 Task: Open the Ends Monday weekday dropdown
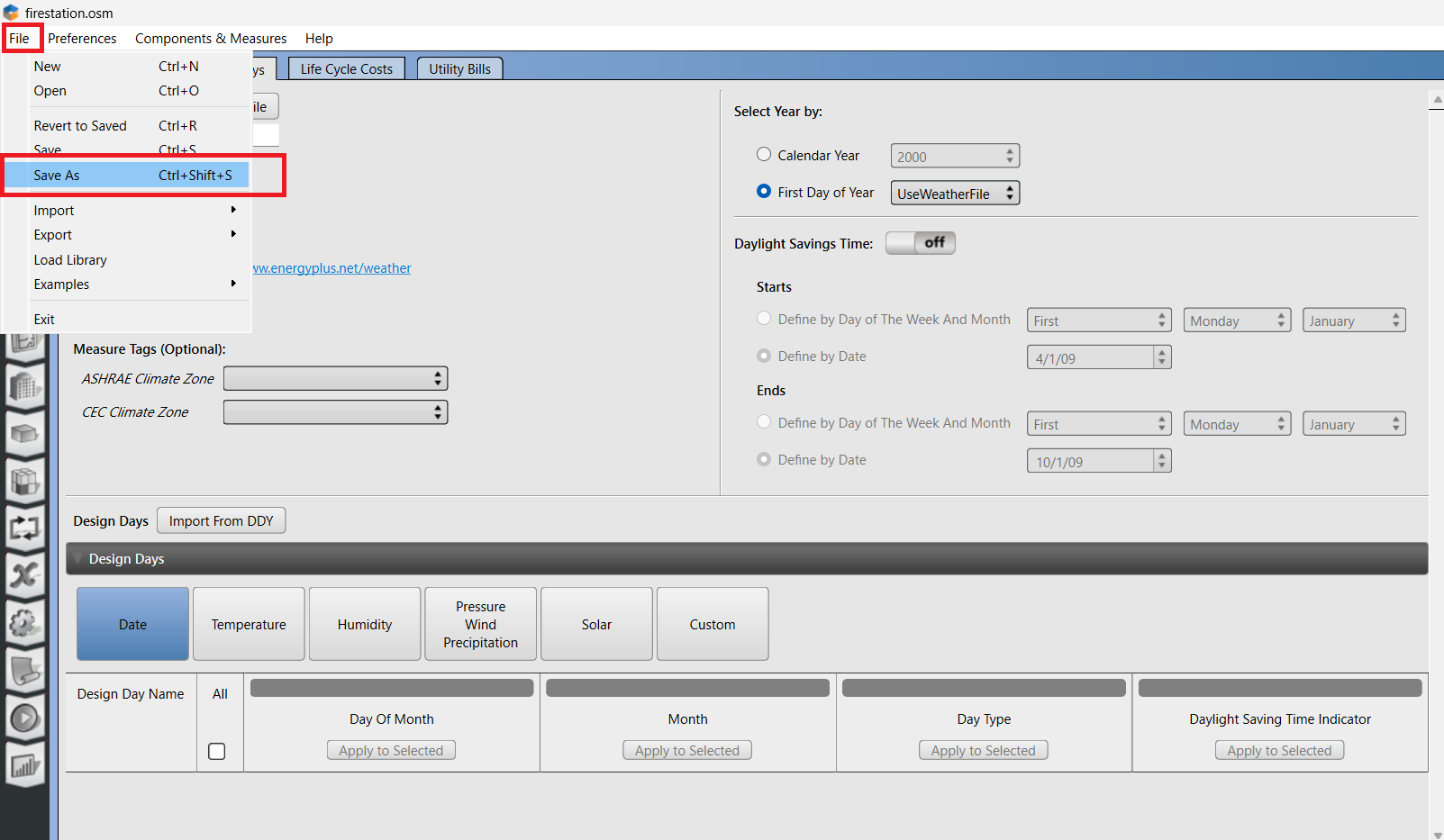[1237, 424]
